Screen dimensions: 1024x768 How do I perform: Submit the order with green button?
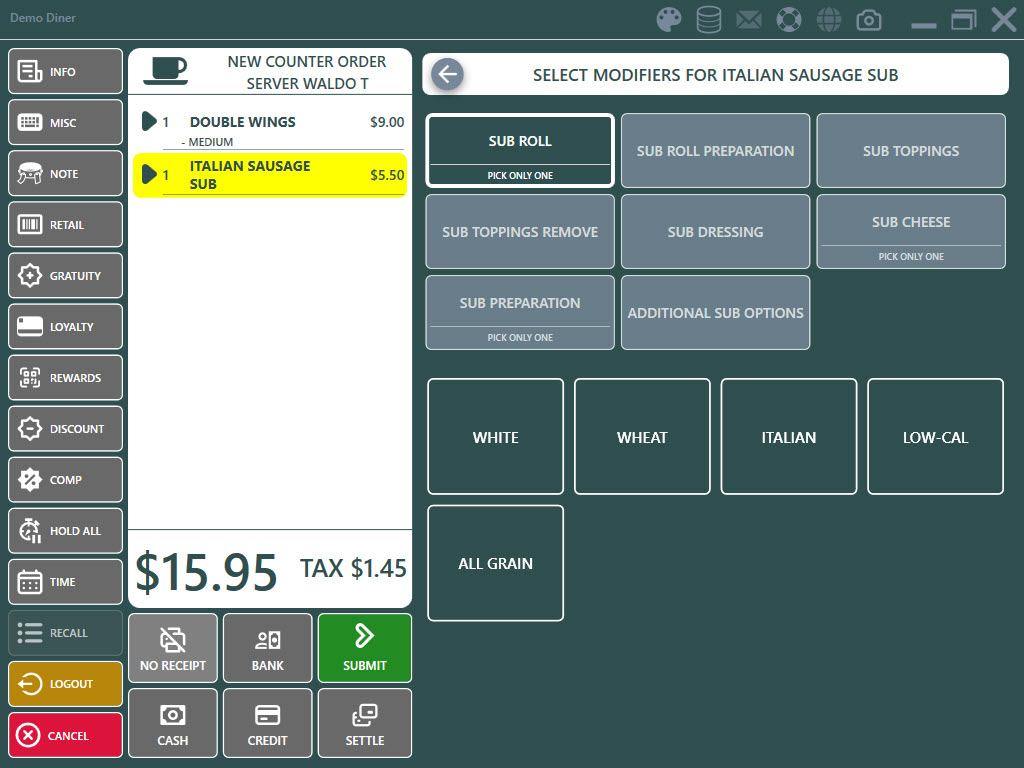tap(364, 648)
